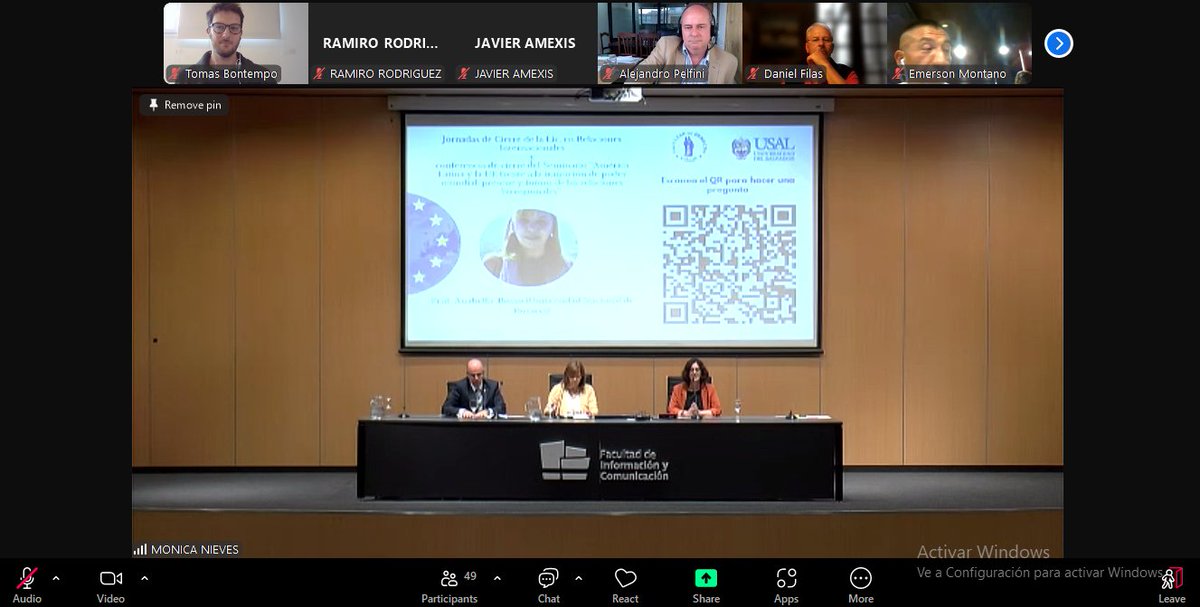Open the Participants panel

click(x=449, y=584)
